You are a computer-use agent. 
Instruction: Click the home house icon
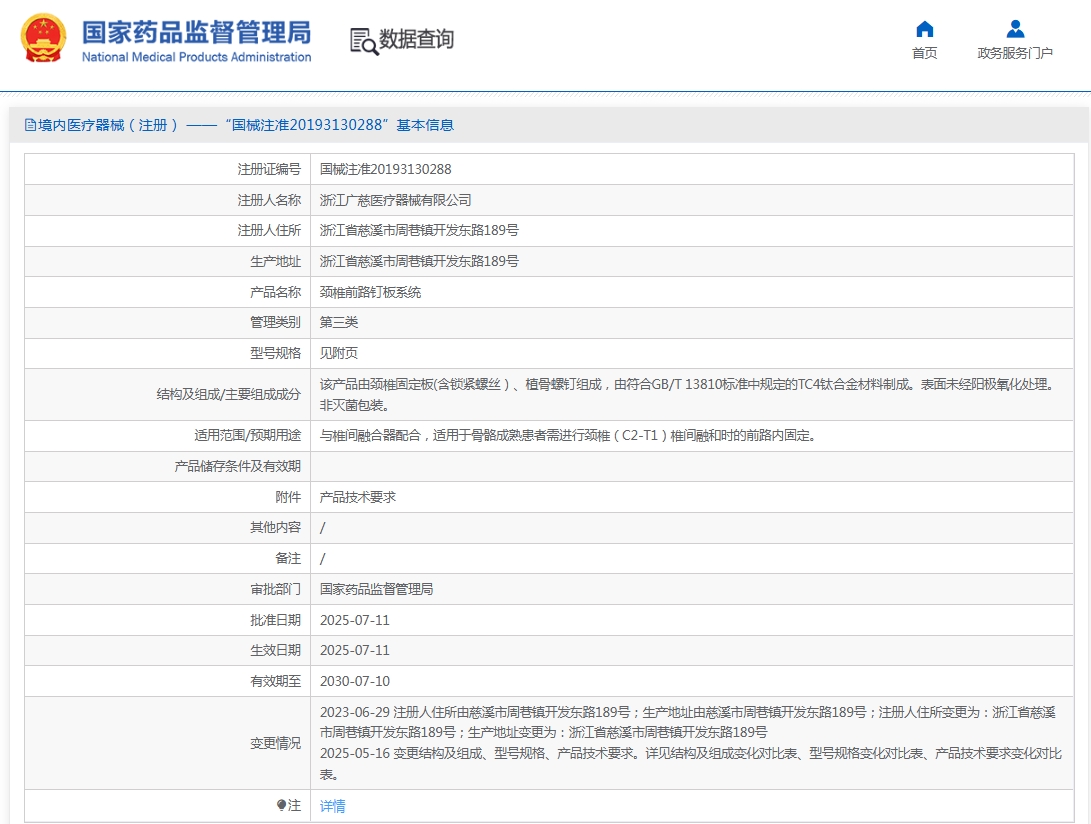pyautogui.click(x=925, y=29)
